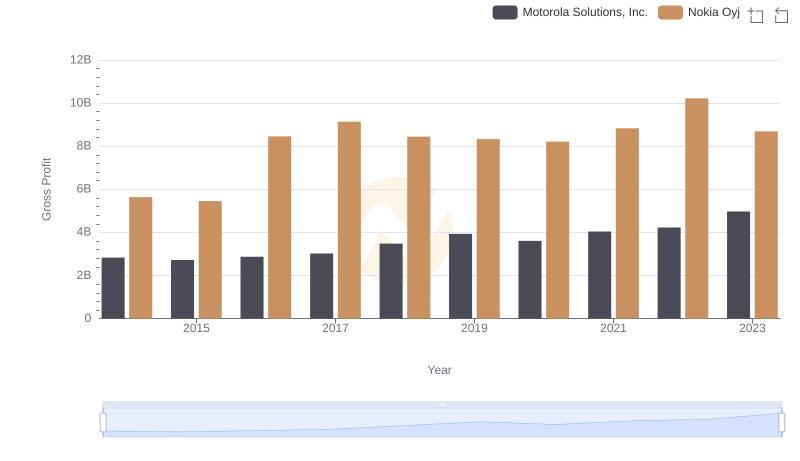Image resolution: width=800 pixels, height=461 pixels.
Task: Click the Nokia bar for 2015
Action: coord(210,260)
